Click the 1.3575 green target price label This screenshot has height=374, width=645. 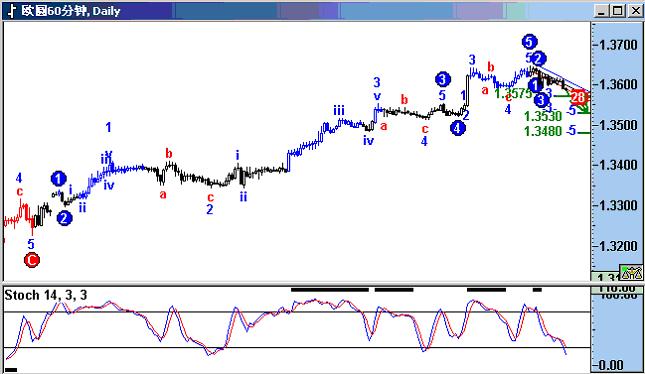pyautogui.click(x=513, y=93)
